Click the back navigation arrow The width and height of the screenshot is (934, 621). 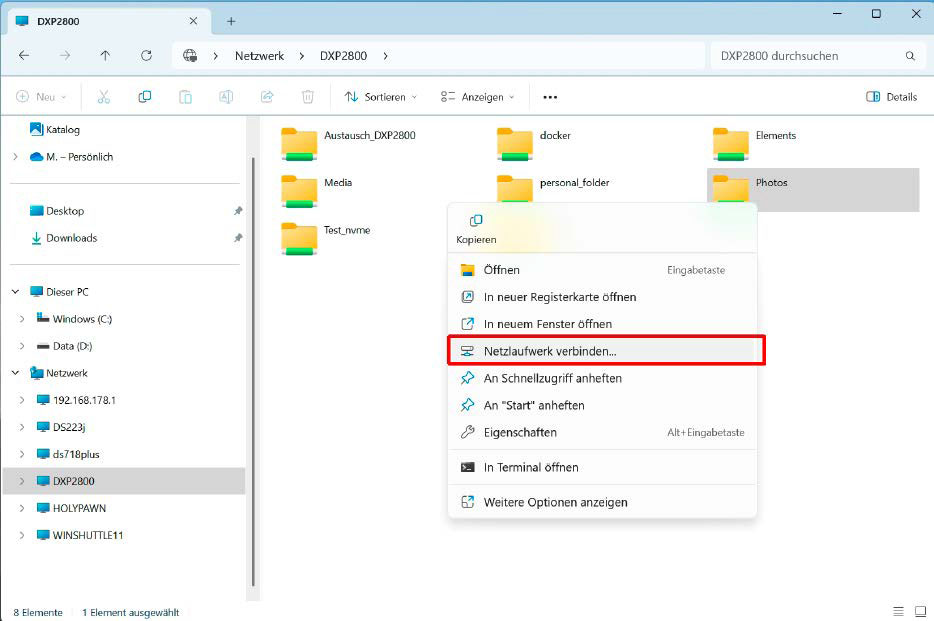[25, 55]
